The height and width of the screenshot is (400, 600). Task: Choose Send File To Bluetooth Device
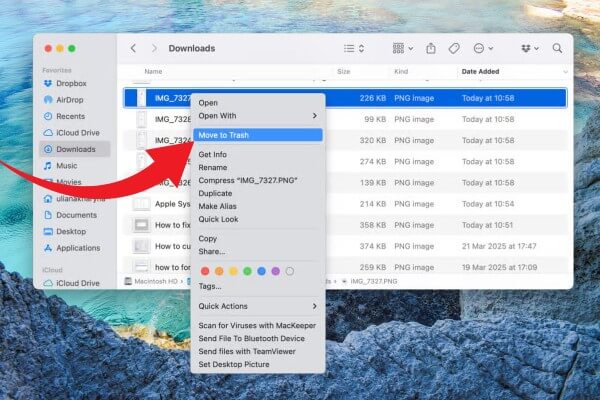pos(258,338)
